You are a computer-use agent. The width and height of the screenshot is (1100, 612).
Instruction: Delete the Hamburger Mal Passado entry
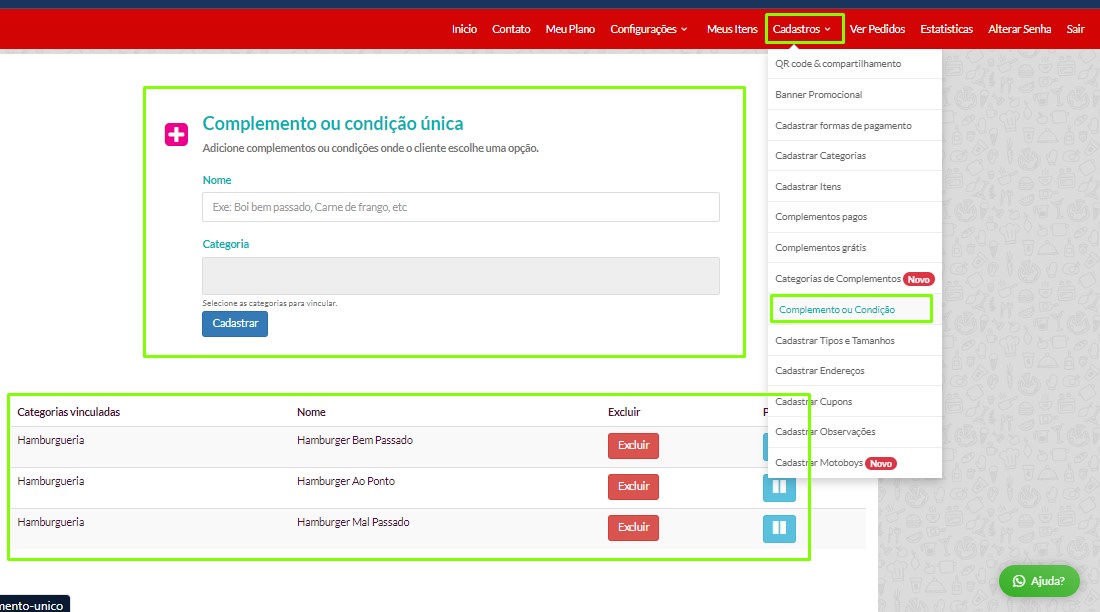click(633, 528)
